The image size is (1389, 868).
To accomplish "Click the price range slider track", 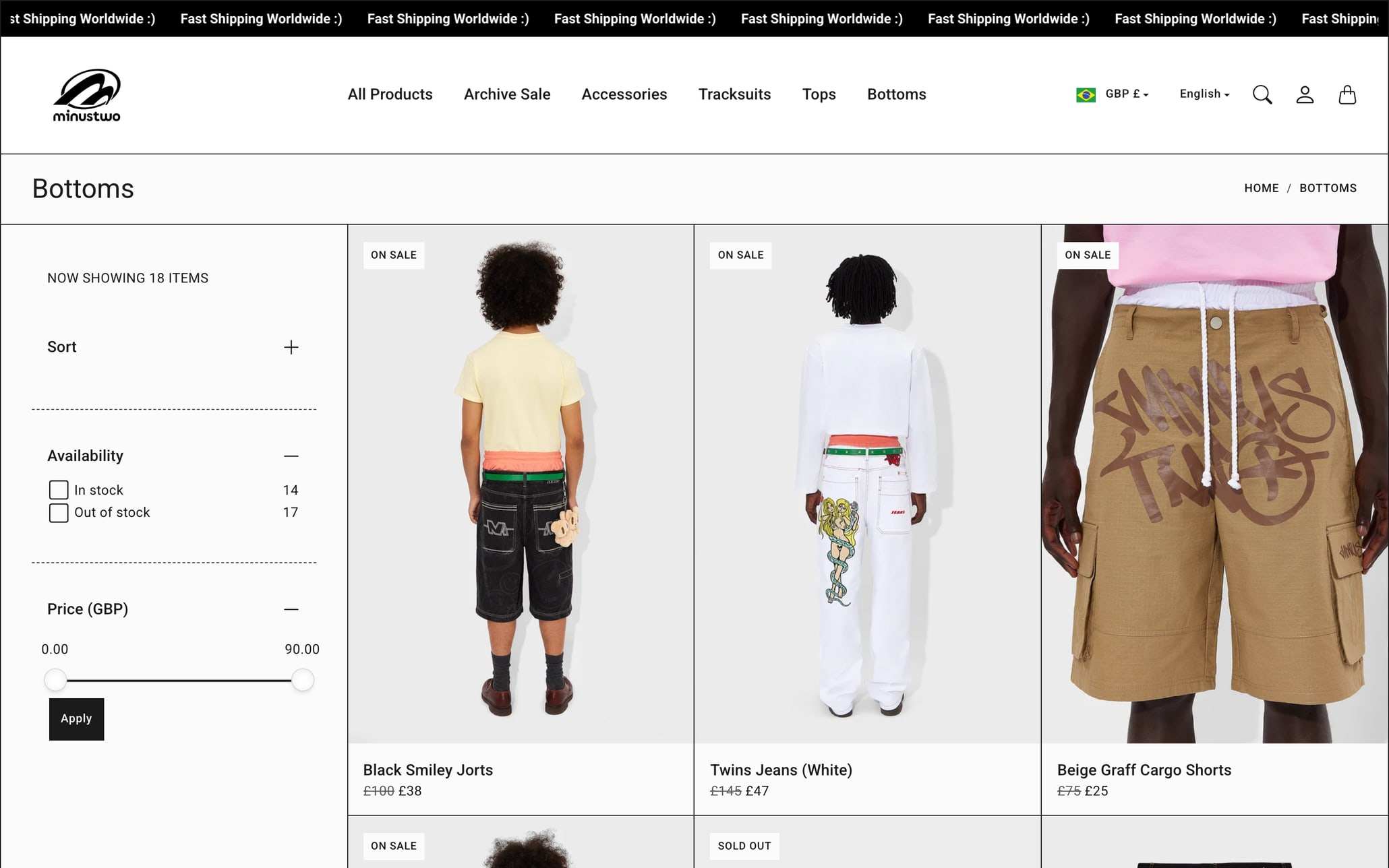I will (x=179, y=681).
